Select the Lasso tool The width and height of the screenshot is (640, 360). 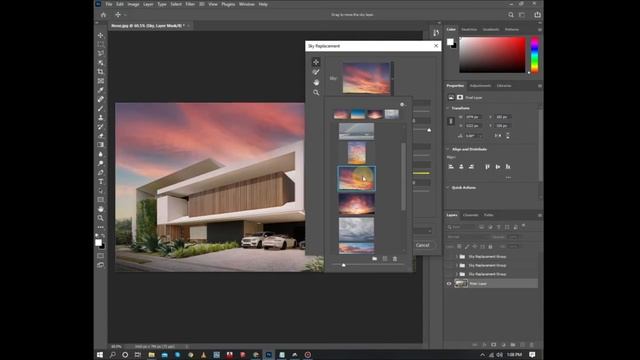pyautogui.click(x=100, y=53)
